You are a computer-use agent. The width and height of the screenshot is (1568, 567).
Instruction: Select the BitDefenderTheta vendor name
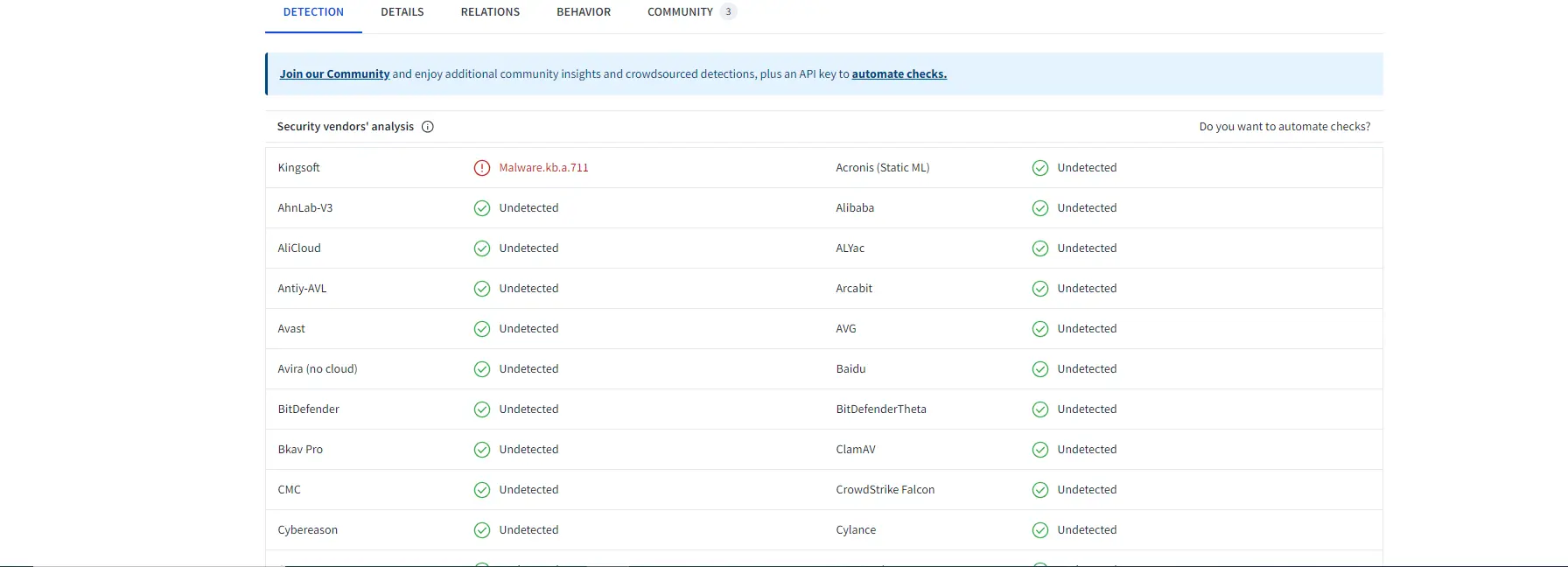pyautogui.click(x=881, y=409)
